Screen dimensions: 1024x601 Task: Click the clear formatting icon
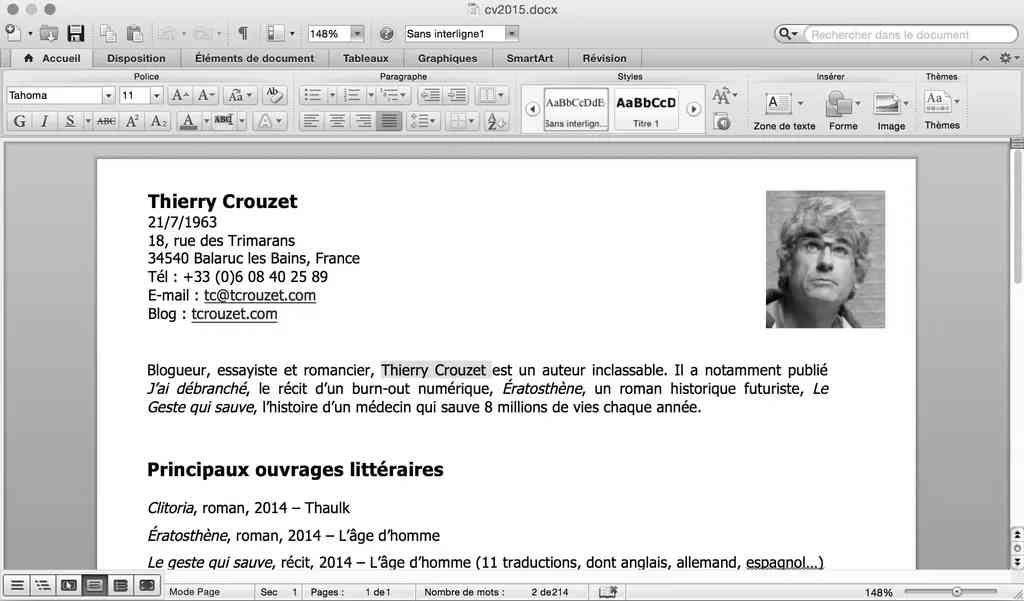[x=274, y=96]
